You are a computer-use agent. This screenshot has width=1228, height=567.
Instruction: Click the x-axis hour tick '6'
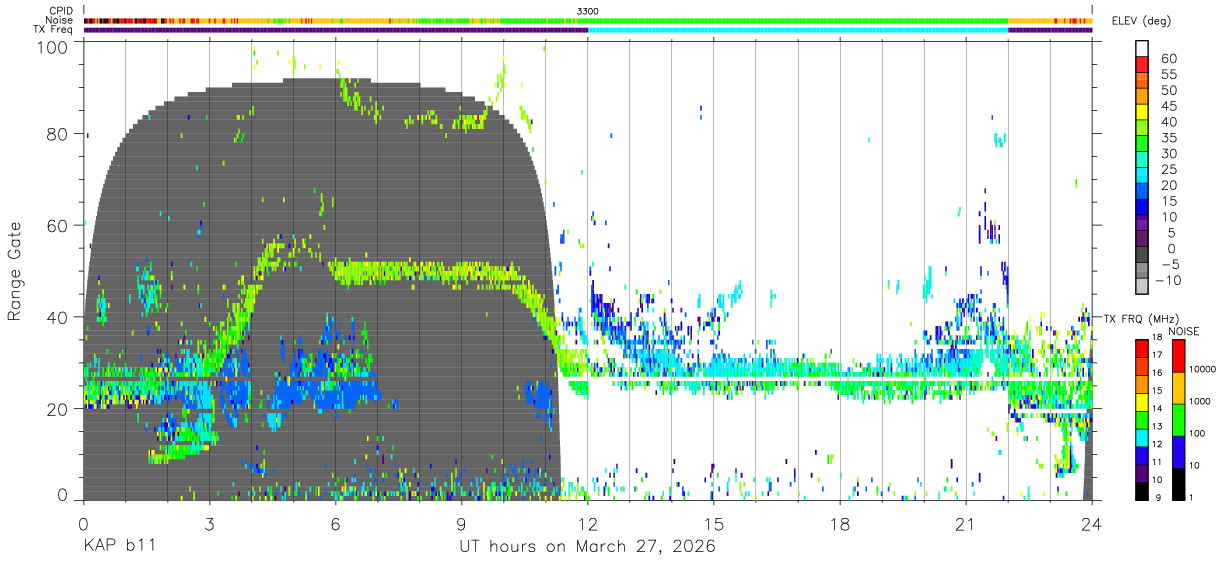tap(335, 523)
